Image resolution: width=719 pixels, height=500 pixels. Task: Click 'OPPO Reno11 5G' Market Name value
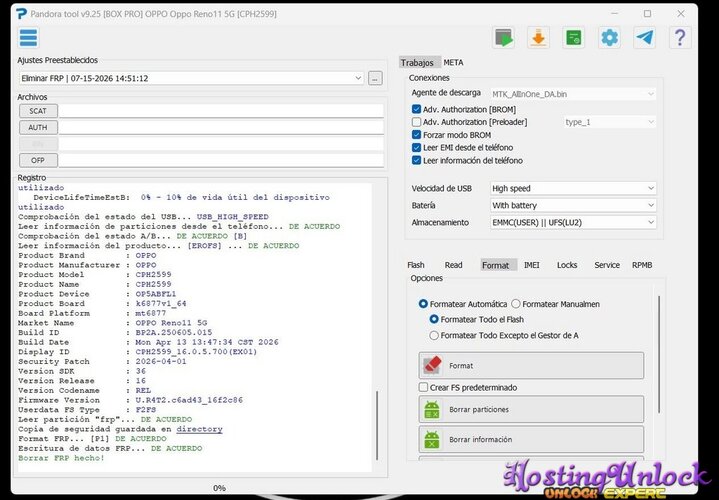coord(171,323)
